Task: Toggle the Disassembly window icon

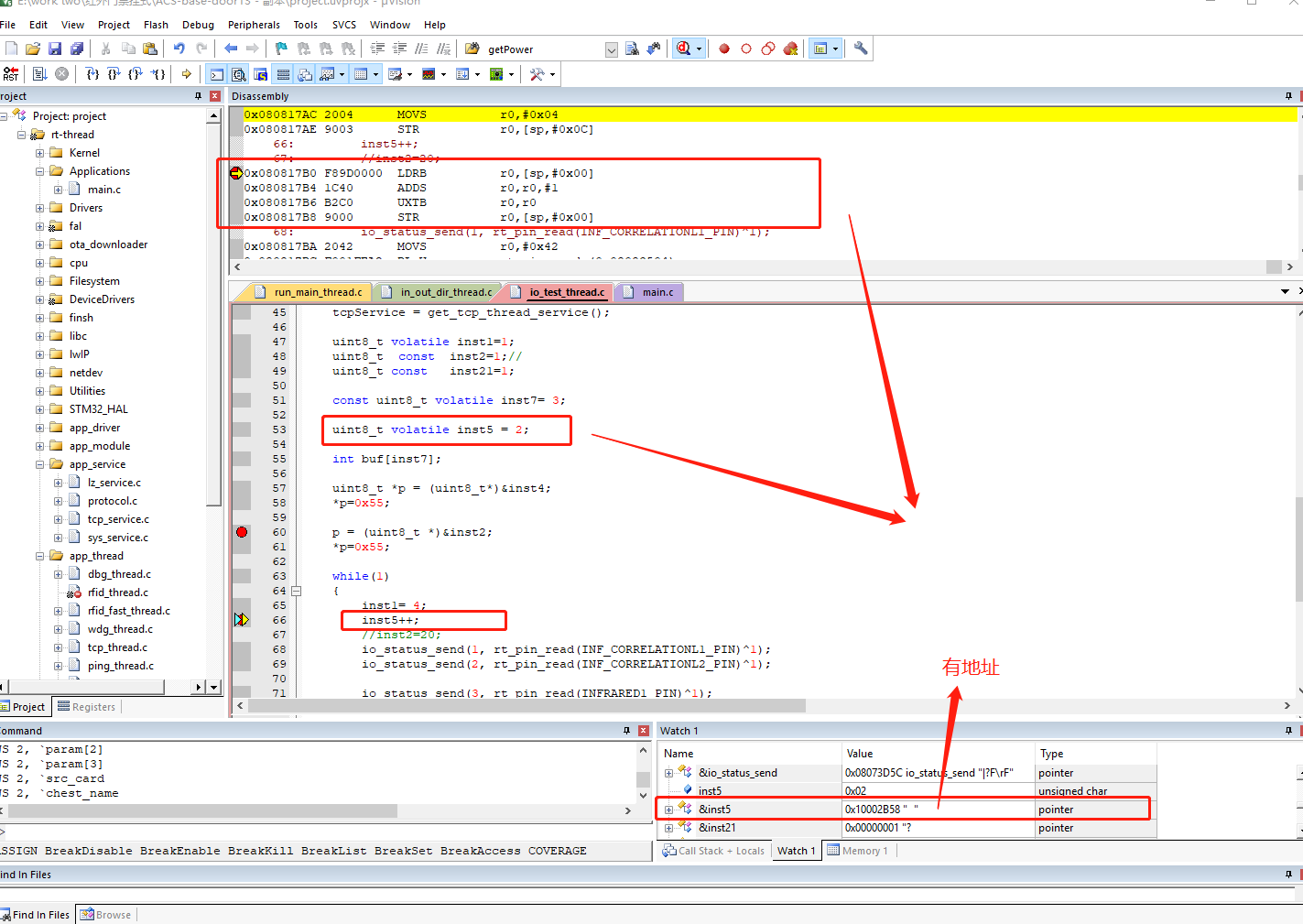Action: coord(239,74)
